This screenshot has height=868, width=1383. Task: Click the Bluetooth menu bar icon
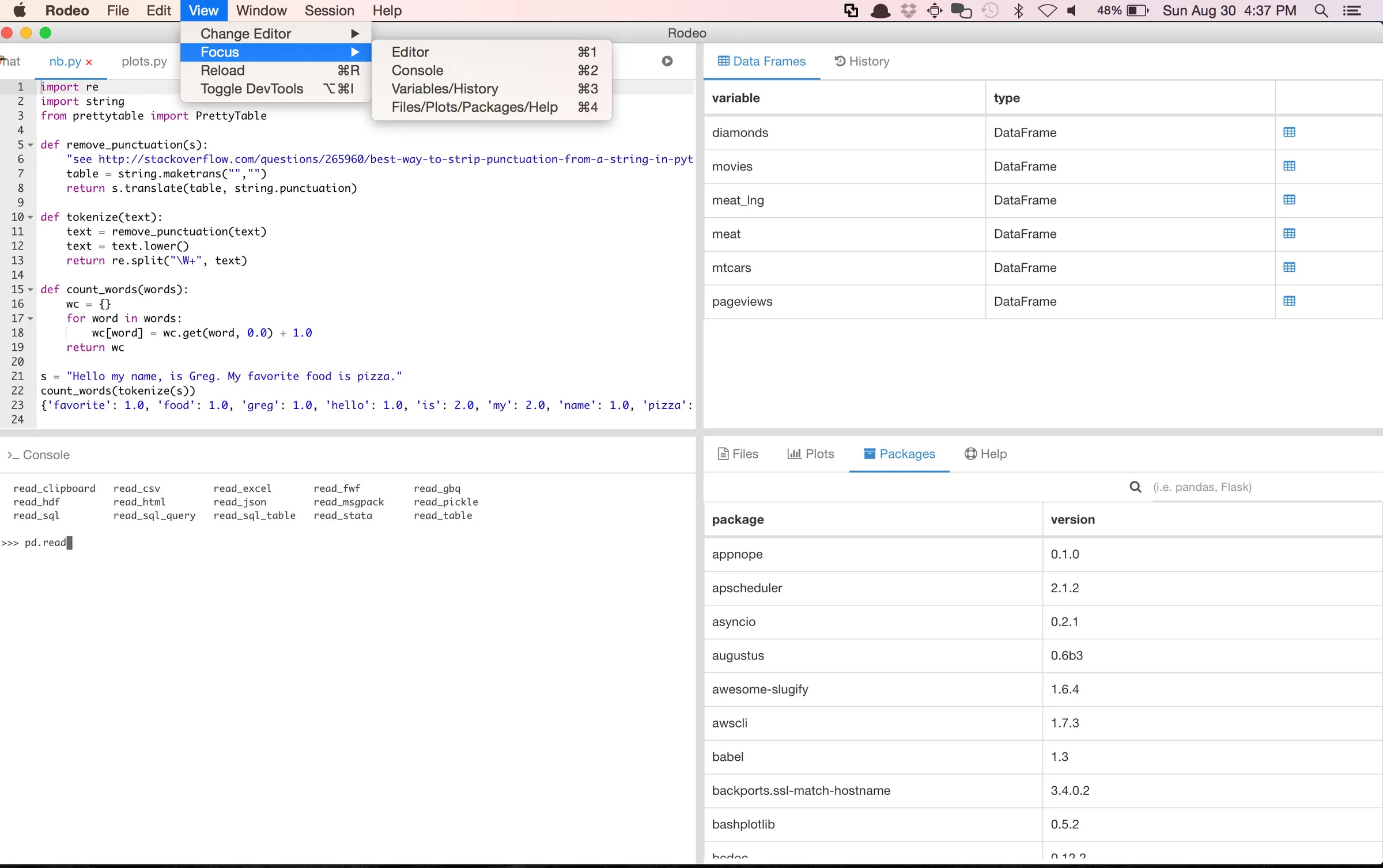point(1019,10)
